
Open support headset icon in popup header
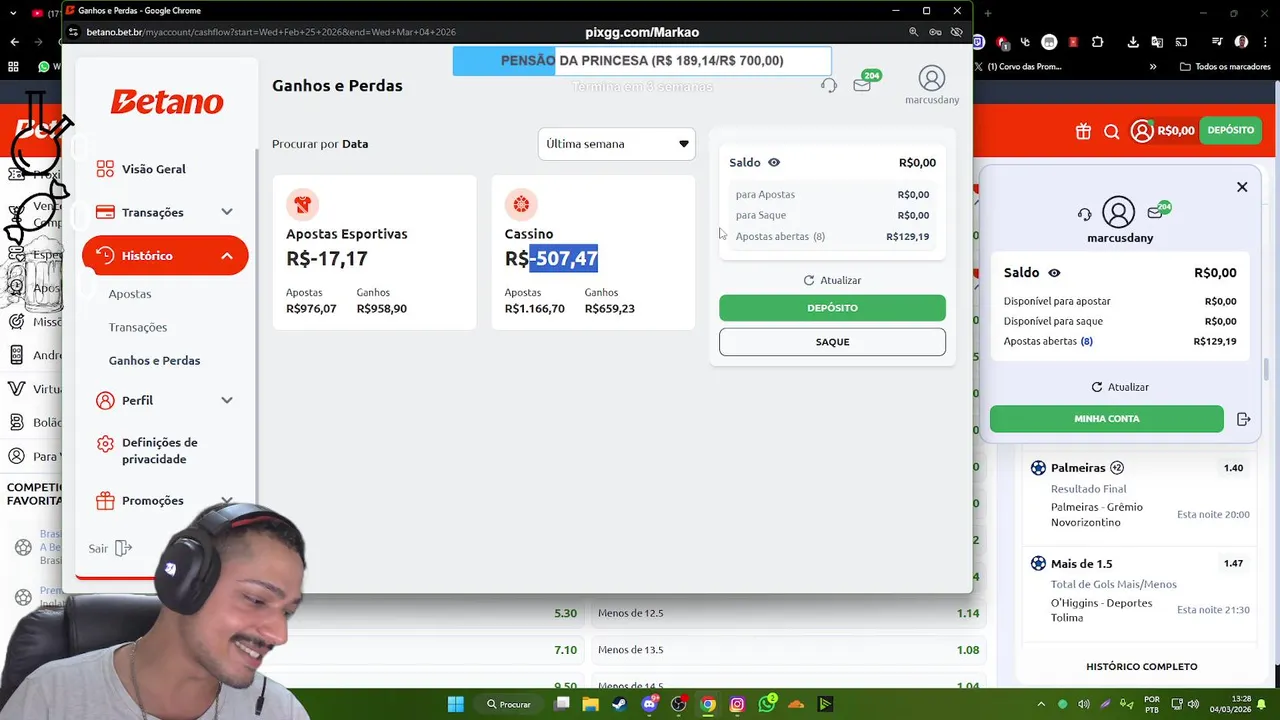tap(828, 85)
